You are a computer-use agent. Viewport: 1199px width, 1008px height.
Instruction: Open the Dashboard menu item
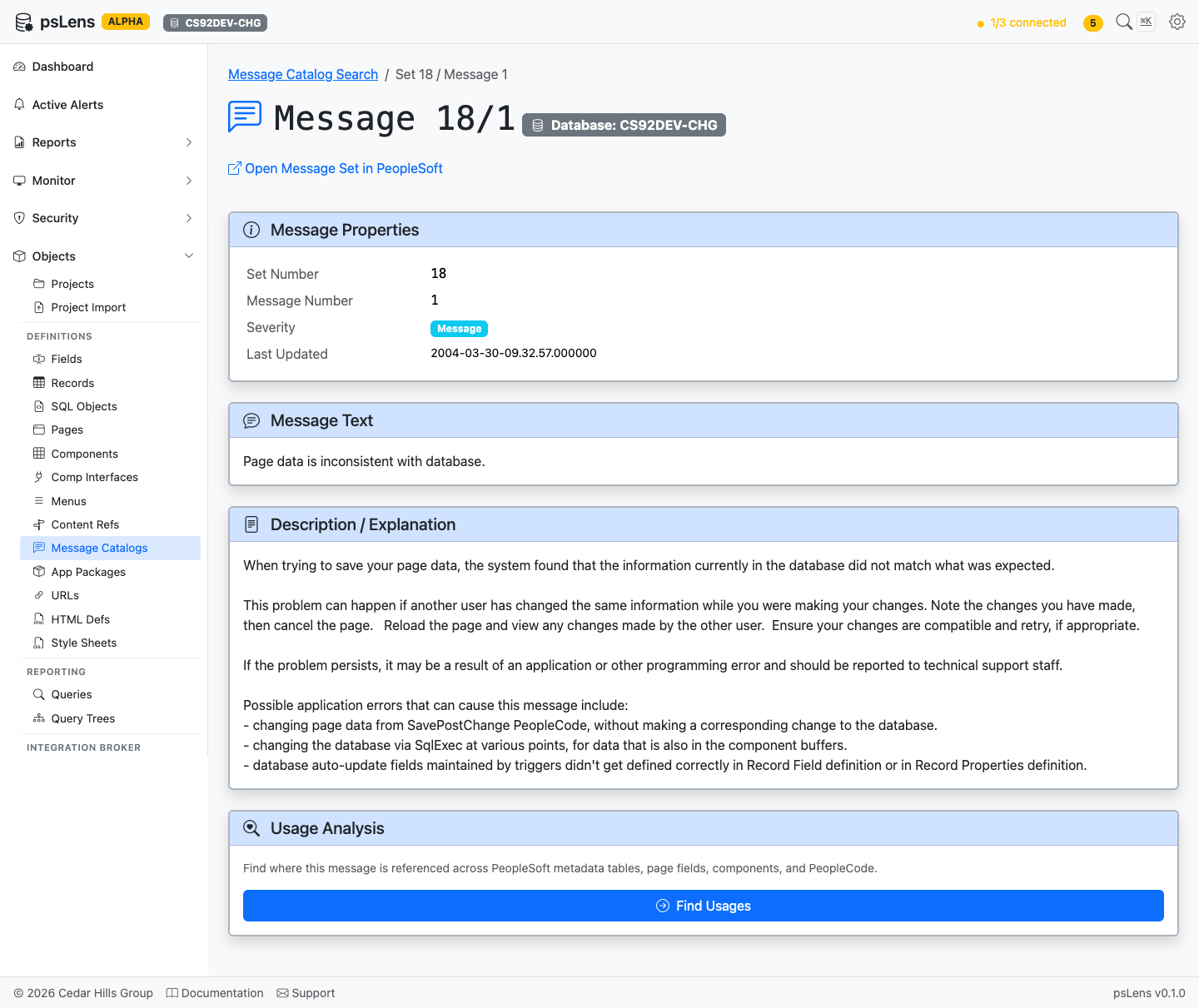(x=103, y=67)
